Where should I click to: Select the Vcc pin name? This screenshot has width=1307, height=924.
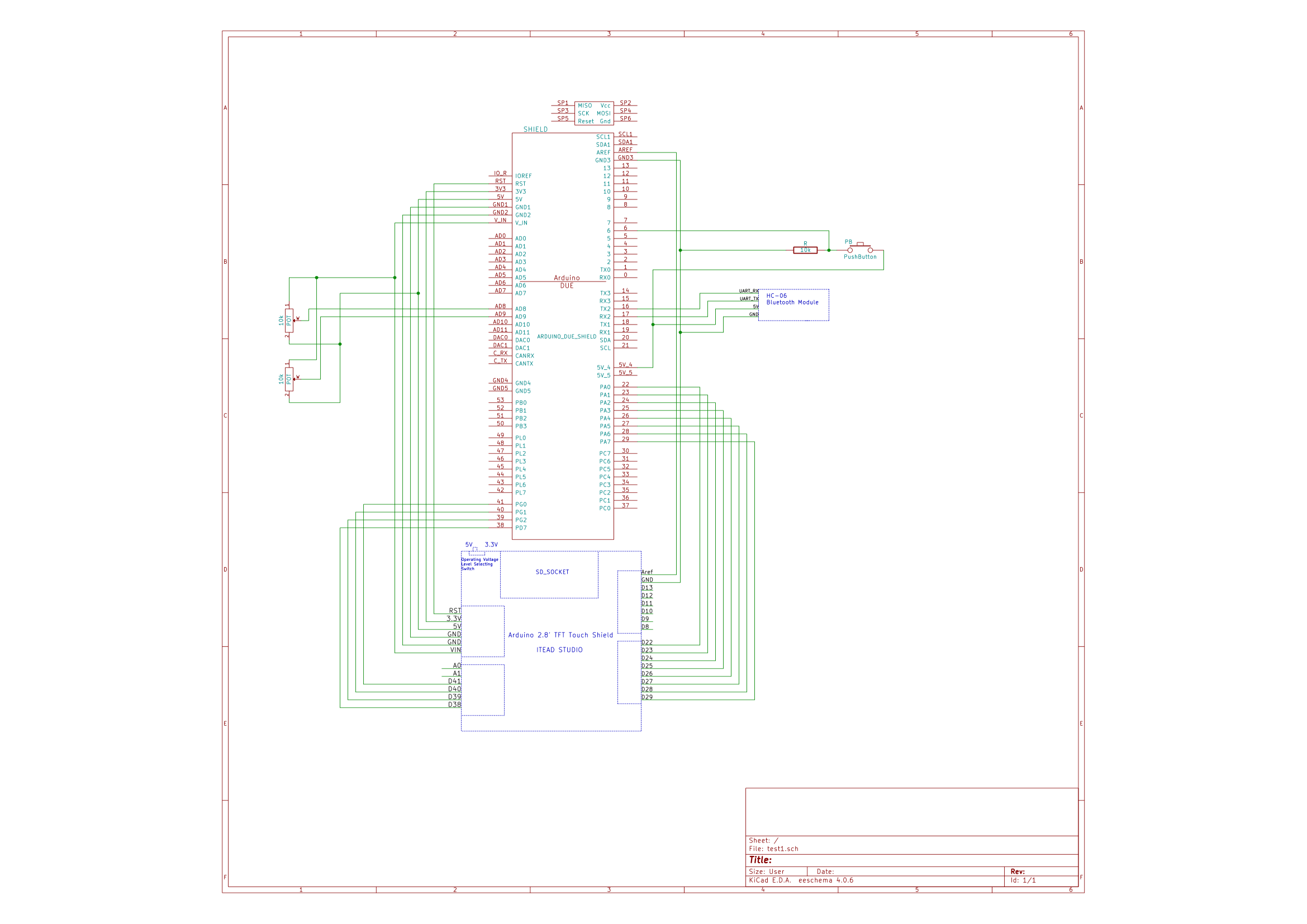point(605,106)
